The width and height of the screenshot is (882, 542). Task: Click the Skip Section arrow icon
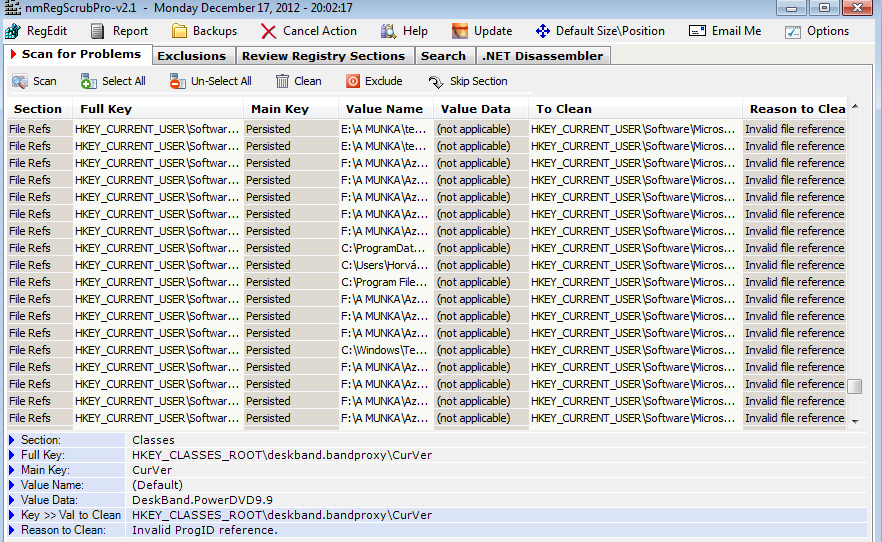point(436,82)
